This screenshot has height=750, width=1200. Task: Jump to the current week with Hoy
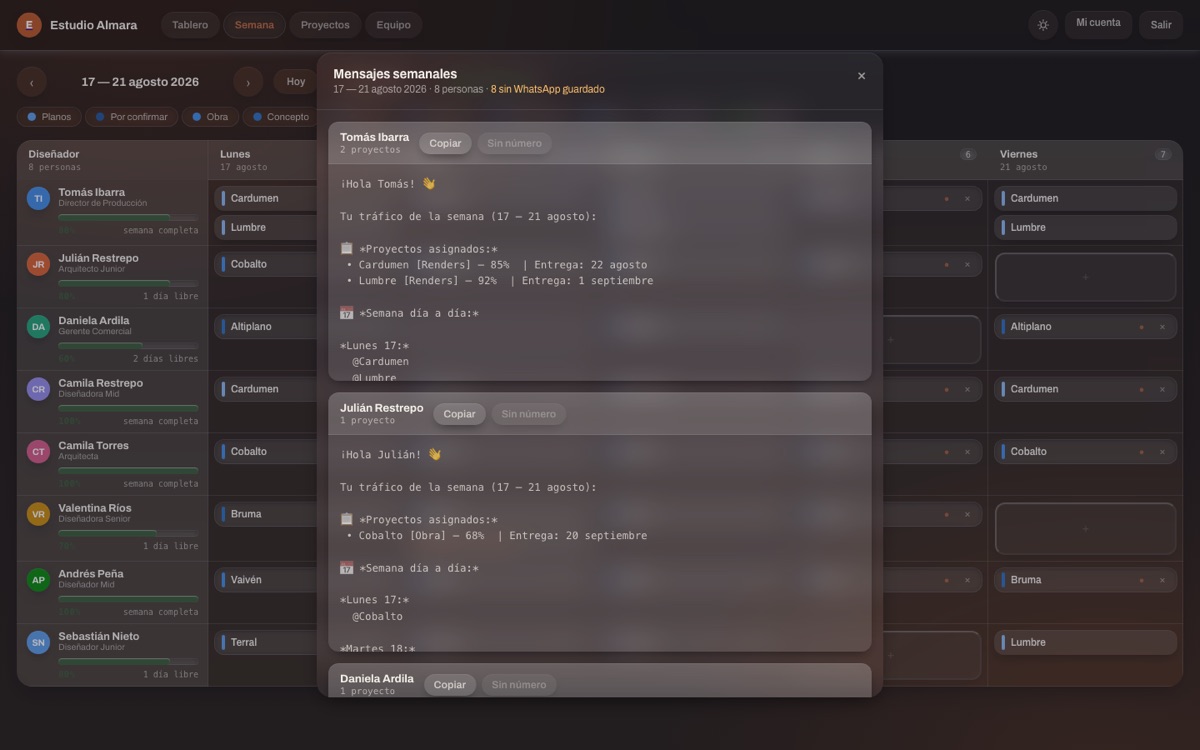(x=296, y=82)
